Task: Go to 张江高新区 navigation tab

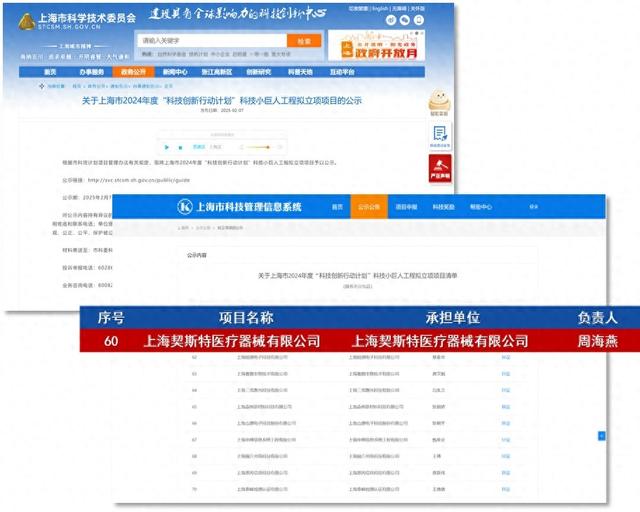Action: click(216, 72)
